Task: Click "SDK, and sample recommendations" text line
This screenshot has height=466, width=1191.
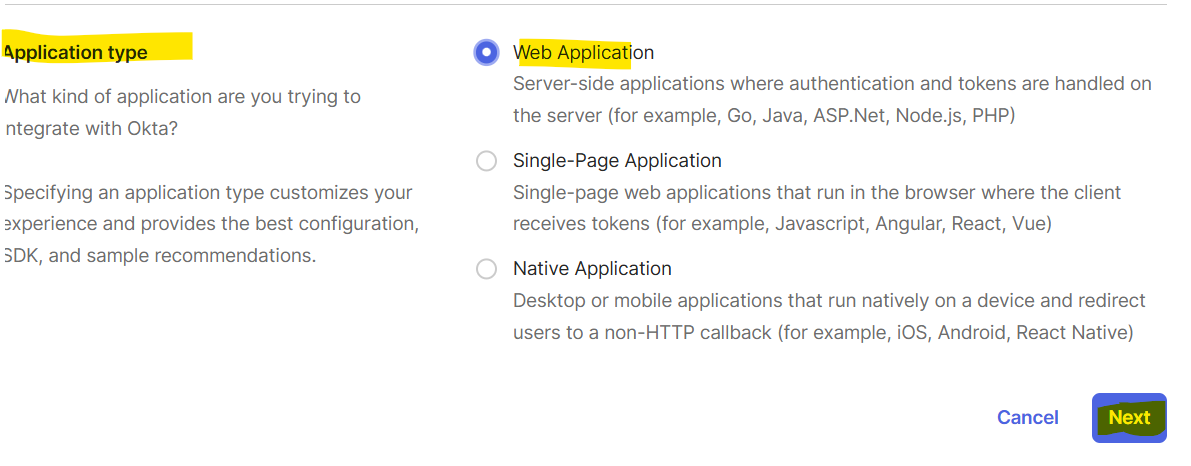Action: pos(160,256)
